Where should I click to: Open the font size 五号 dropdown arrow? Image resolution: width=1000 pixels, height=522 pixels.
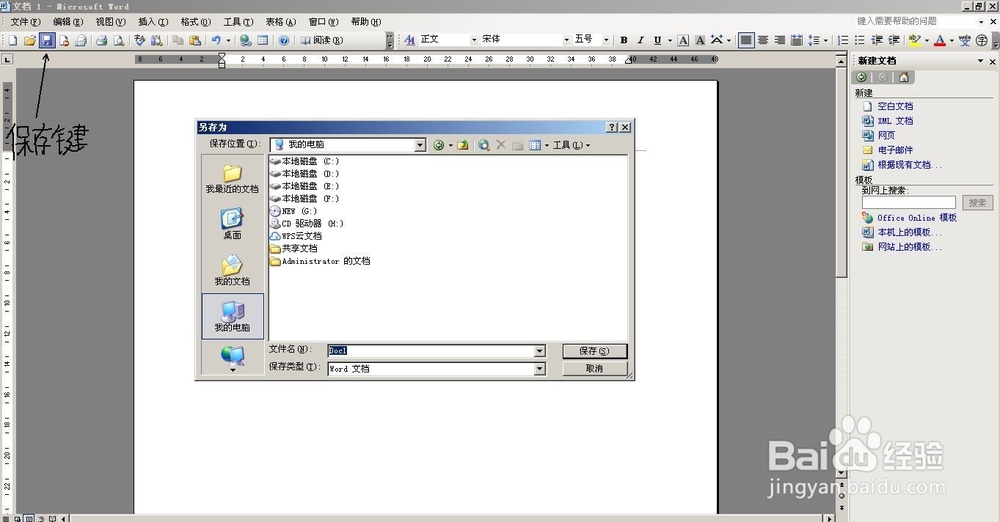607,40
